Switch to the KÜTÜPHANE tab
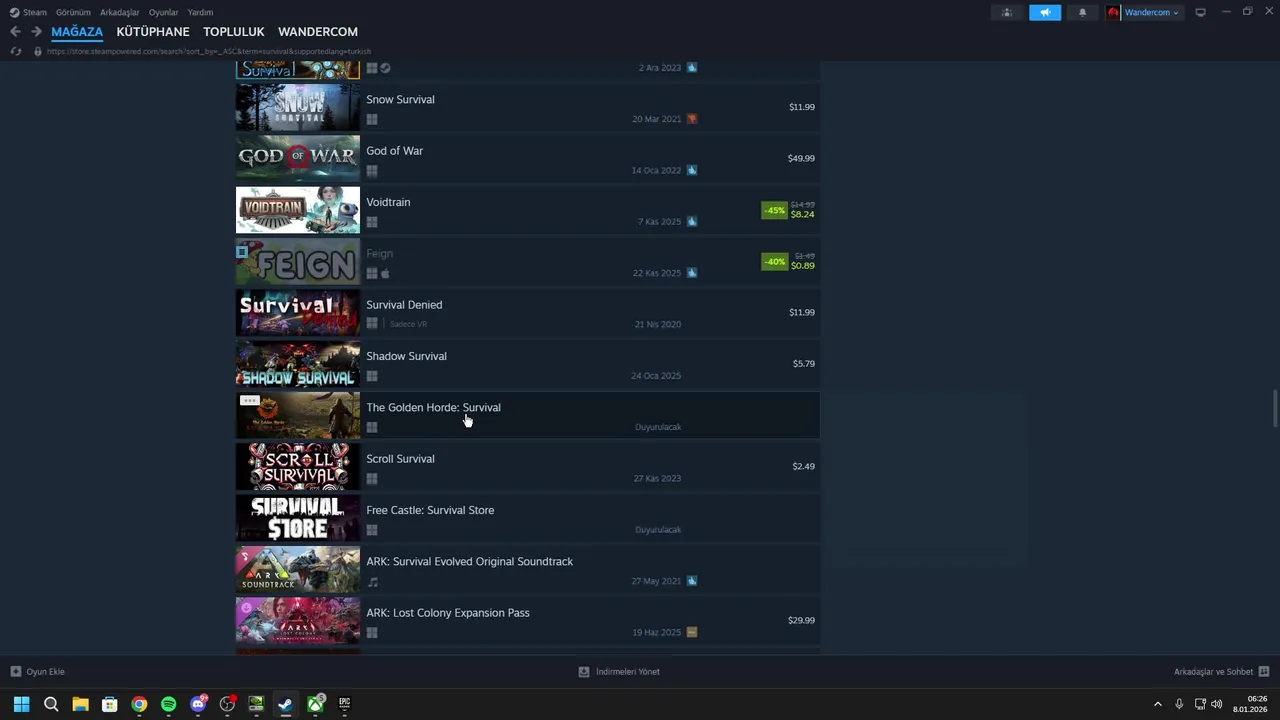Screen dimensions: 1280x720 click(x=153, y=32)
